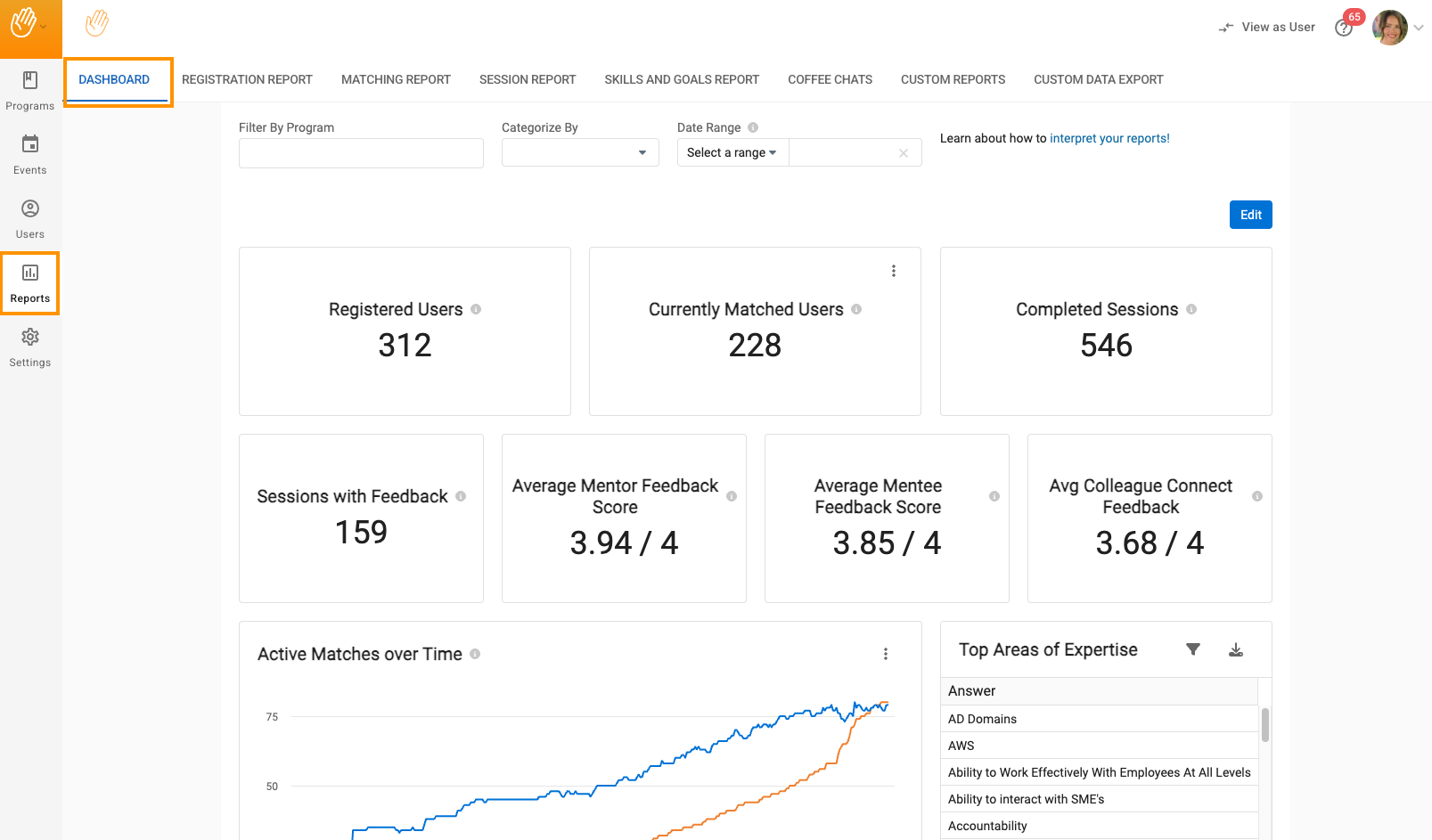
Task: Clear the date range with X
Action: [903, 153]
